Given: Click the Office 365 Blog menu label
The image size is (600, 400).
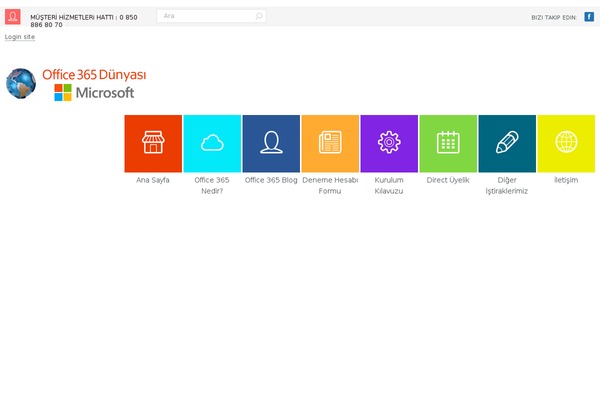Looking at the screenshot, I should pos(271,180).
